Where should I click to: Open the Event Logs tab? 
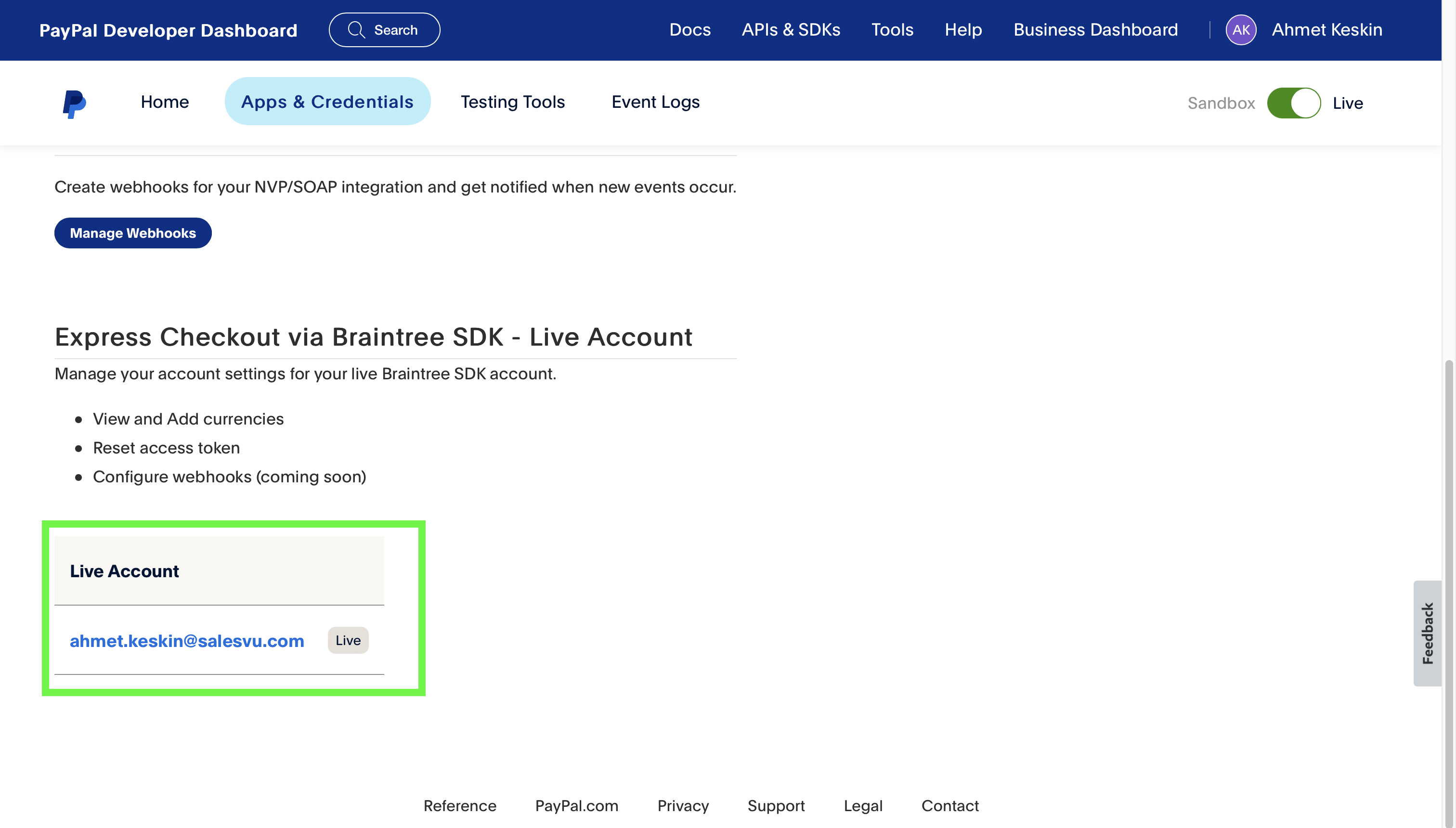coord(655,102)
